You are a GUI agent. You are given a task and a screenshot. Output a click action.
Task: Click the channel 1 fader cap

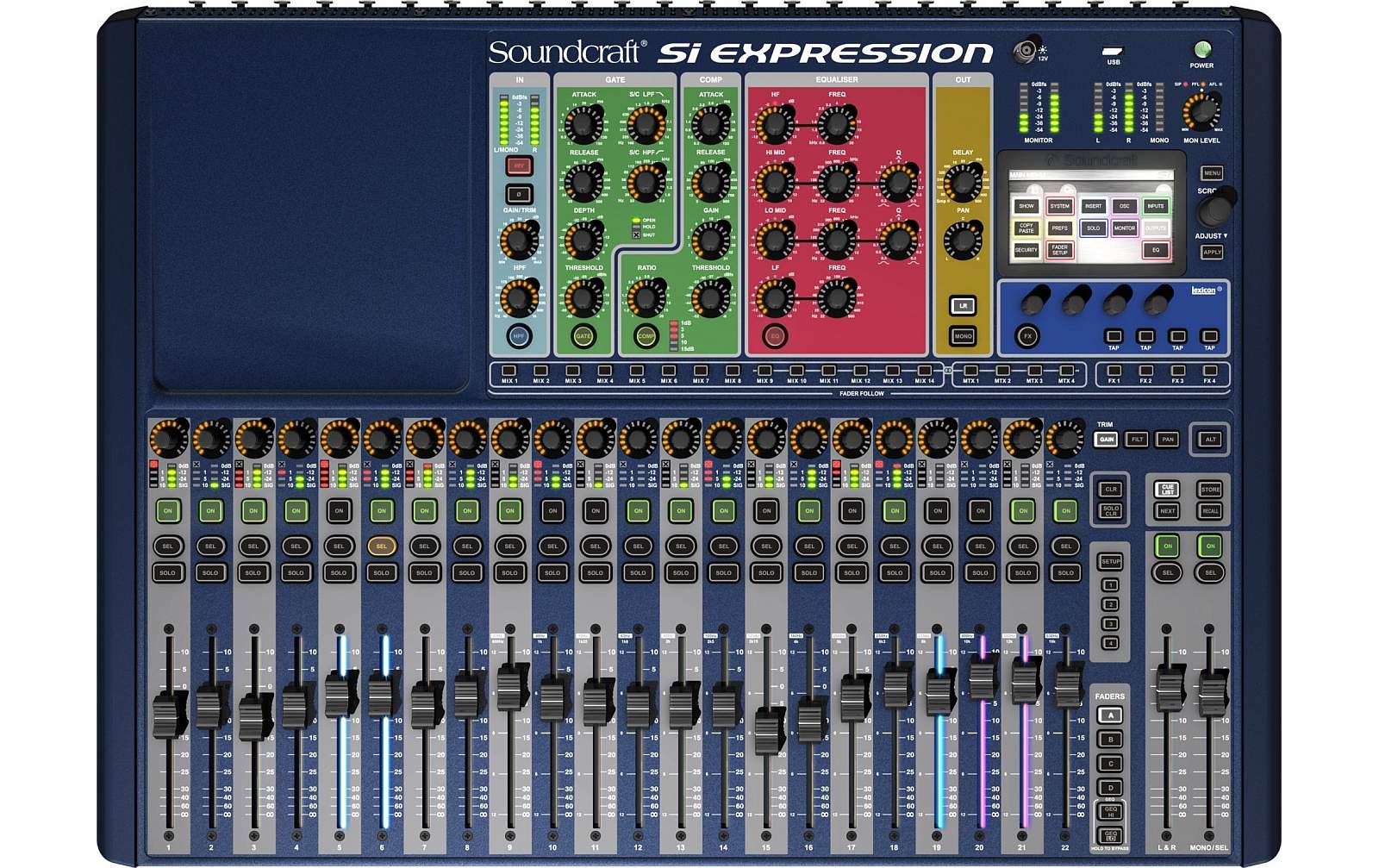[x=169, y=715]
